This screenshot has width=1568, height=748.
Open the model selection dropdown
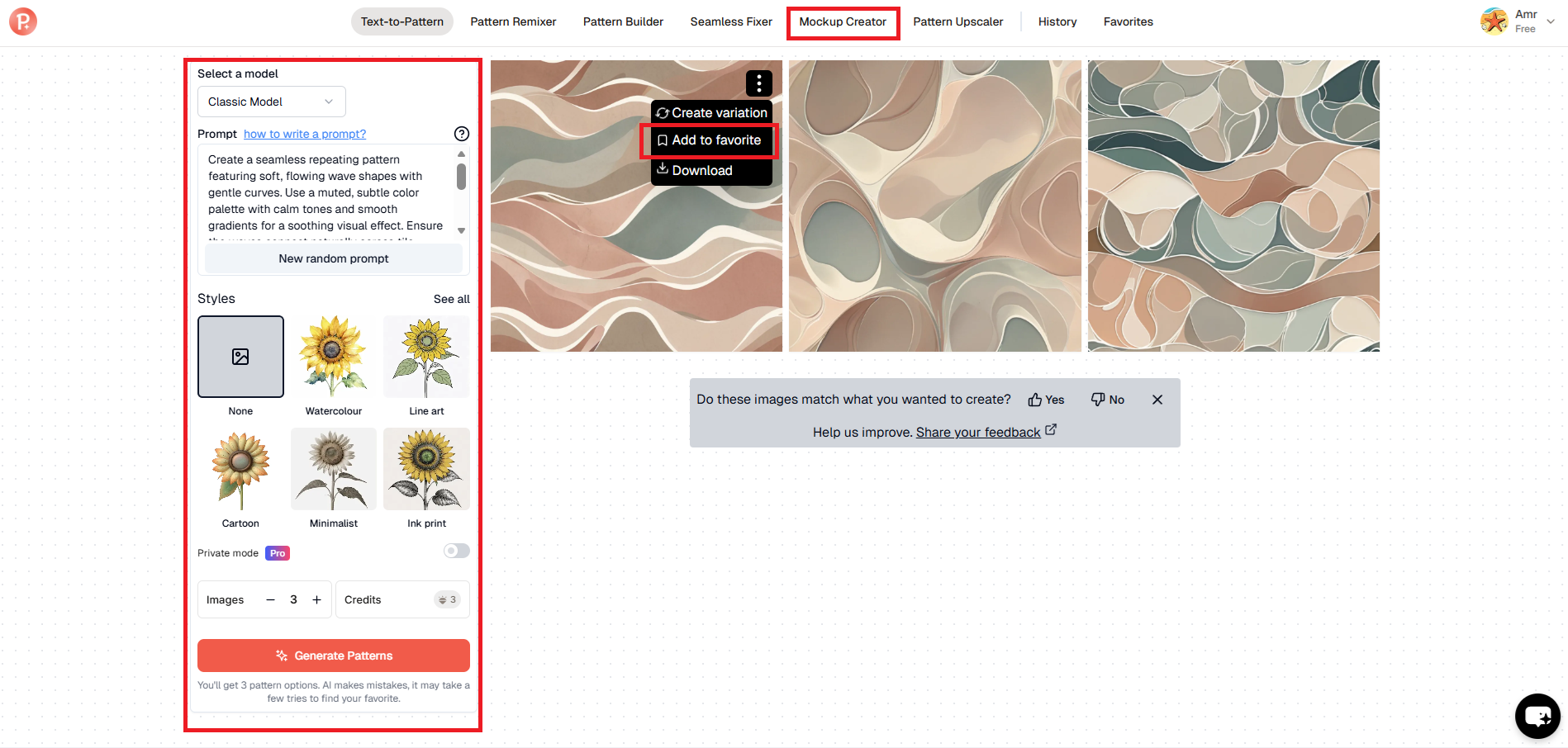point(271,101)
